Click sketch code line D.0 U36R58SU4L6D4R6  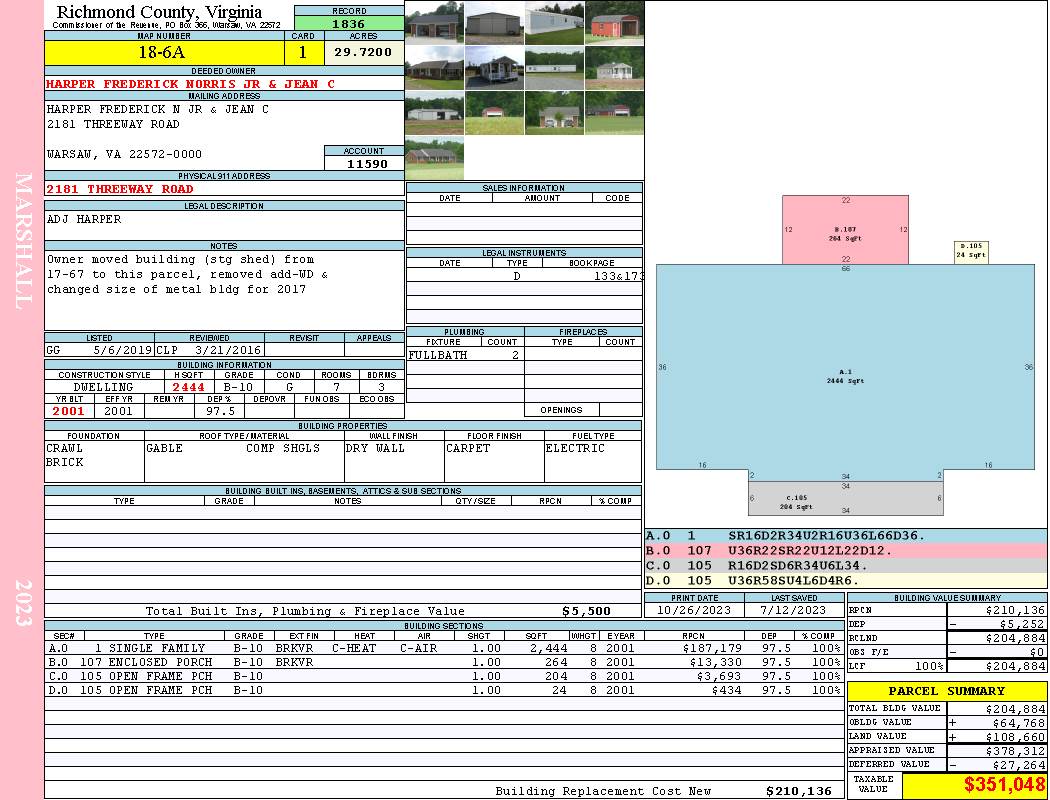pos(846,580)
